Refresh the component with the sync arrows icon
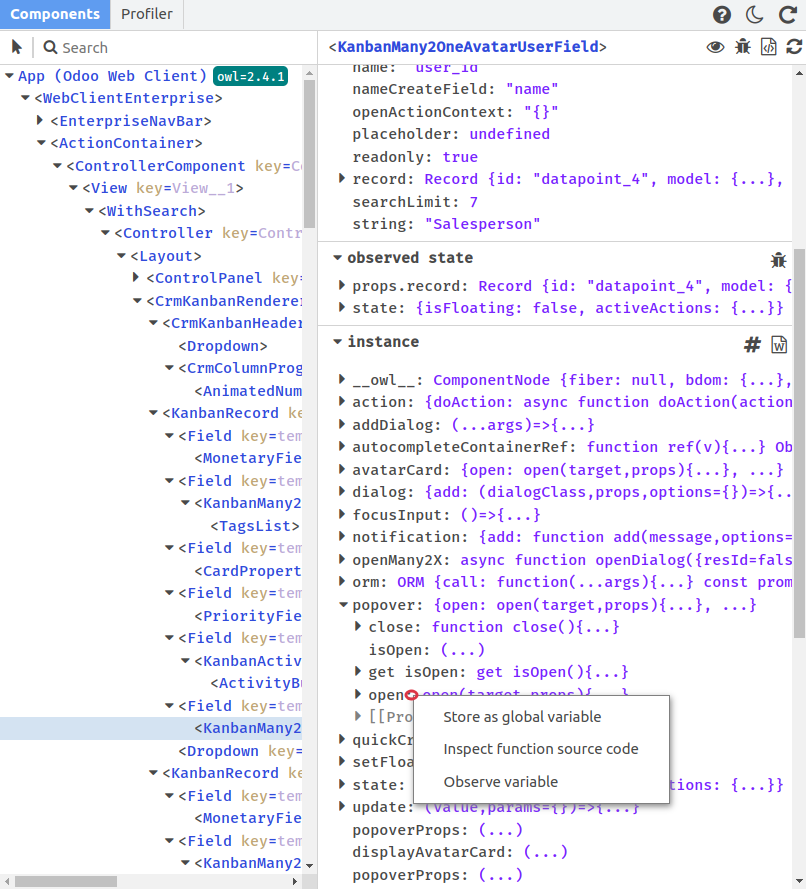Viewport: 806px width, 889px height. pos(794,47)
